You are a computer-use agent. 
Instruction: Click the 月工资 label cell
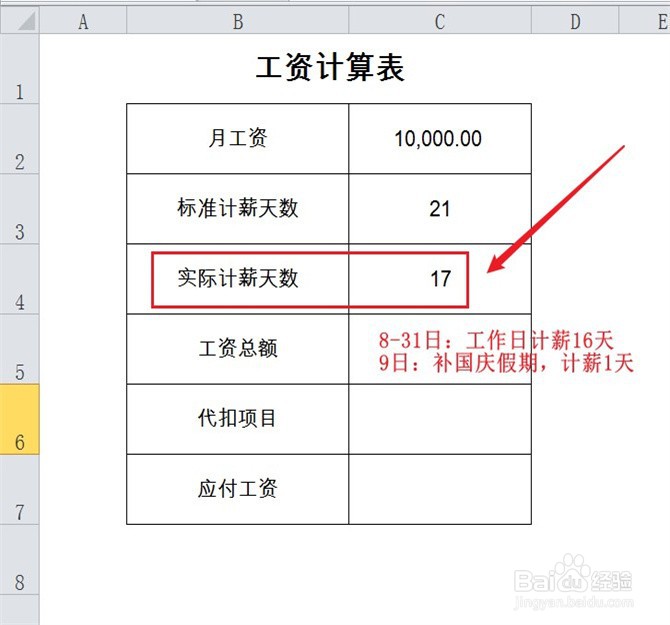point(238,139)
